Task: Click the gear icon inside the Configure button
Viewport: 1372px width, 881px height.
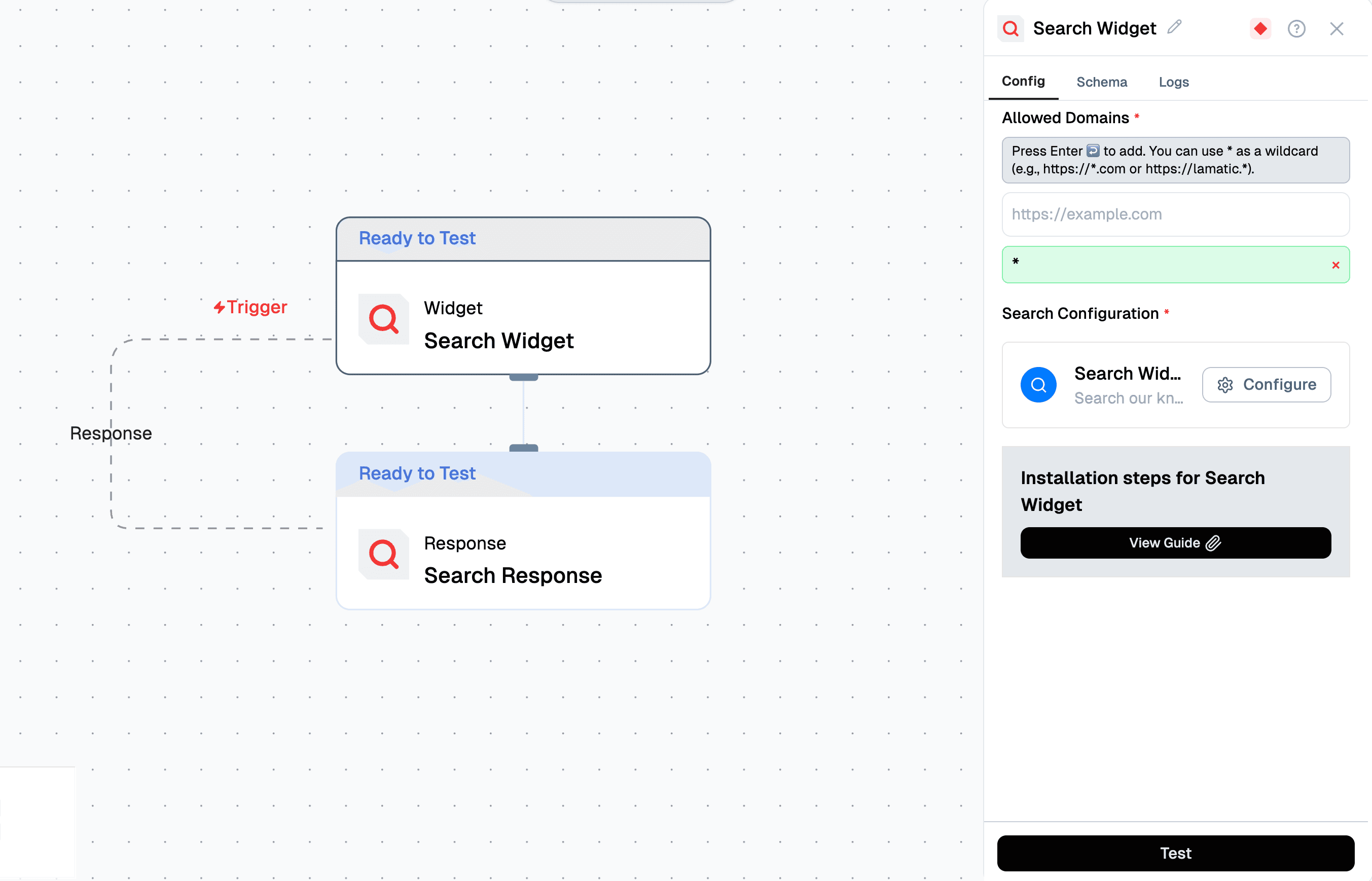Action: 1225,384
